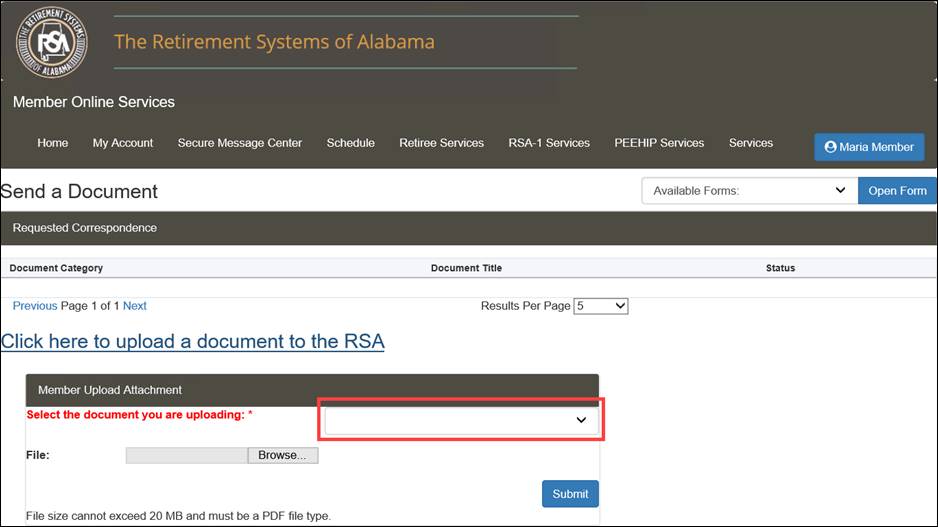938x527 pixels.
Task: Click the Open Form button
Action: (897, 191)
